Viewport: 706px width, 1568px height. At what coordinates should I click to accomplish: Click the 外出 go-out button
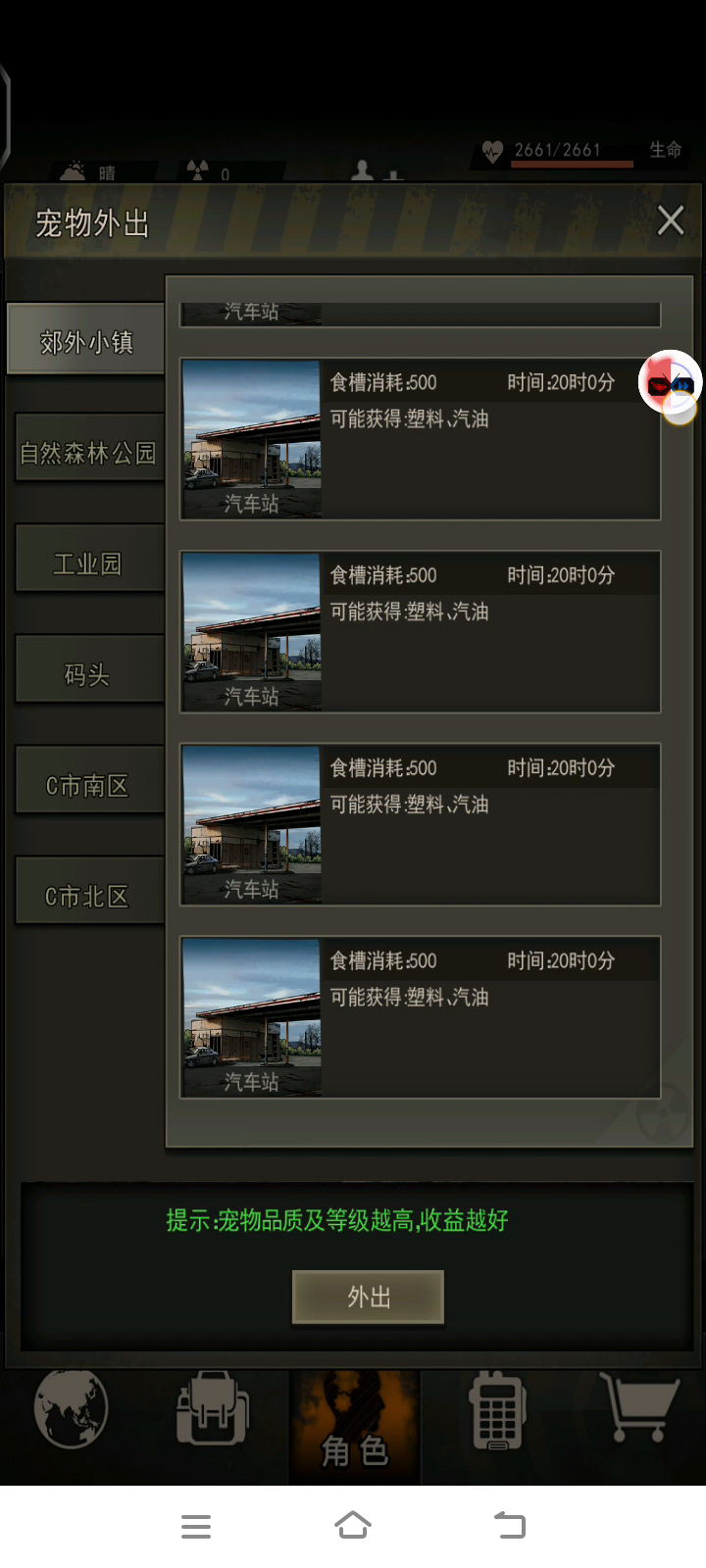click(x=369, y=1298)
